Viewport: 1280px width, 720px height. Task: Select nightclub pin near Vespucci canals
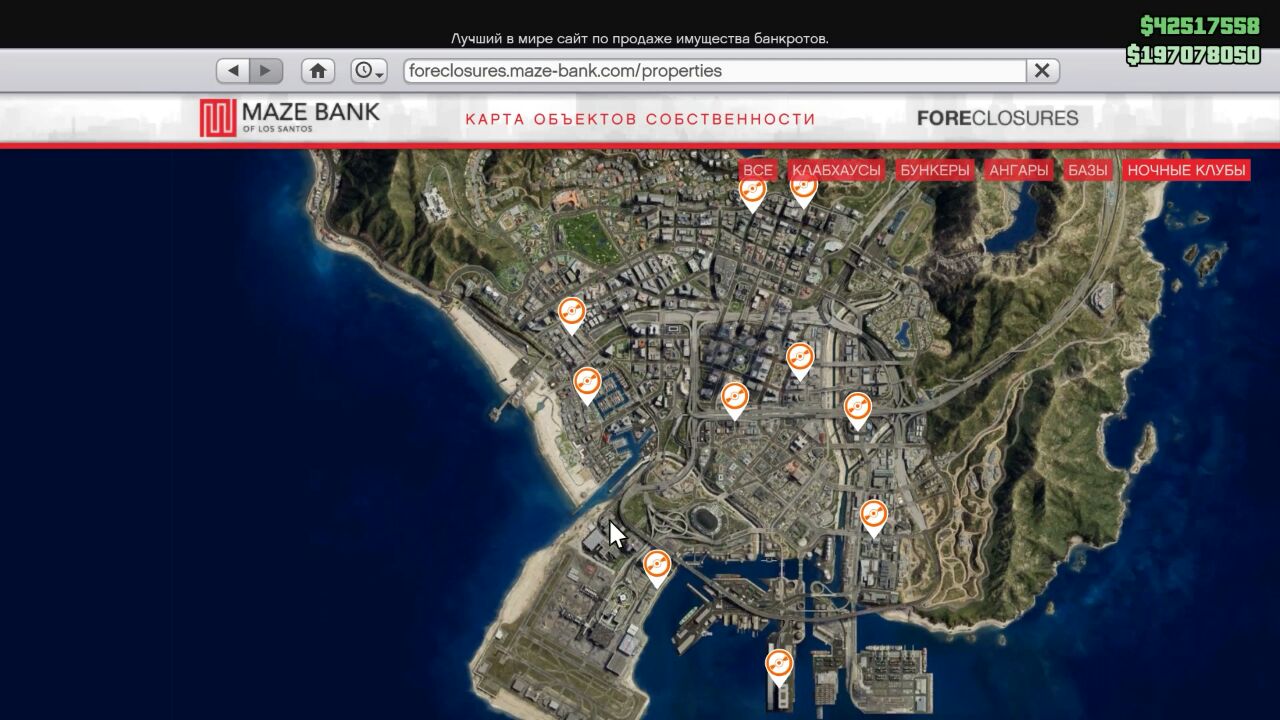(587, 385)
